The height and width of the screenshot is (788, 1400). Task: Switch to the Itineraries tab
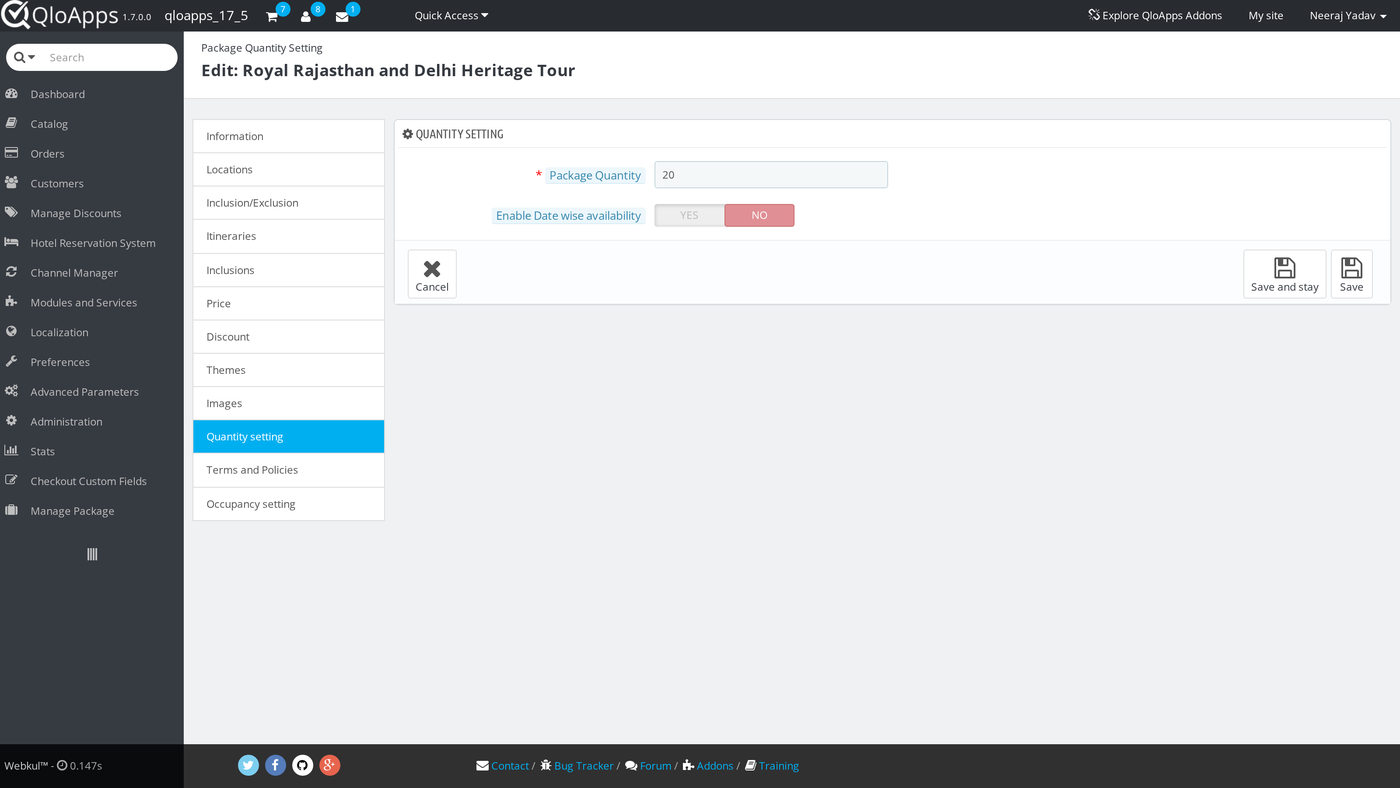[289, 236]
